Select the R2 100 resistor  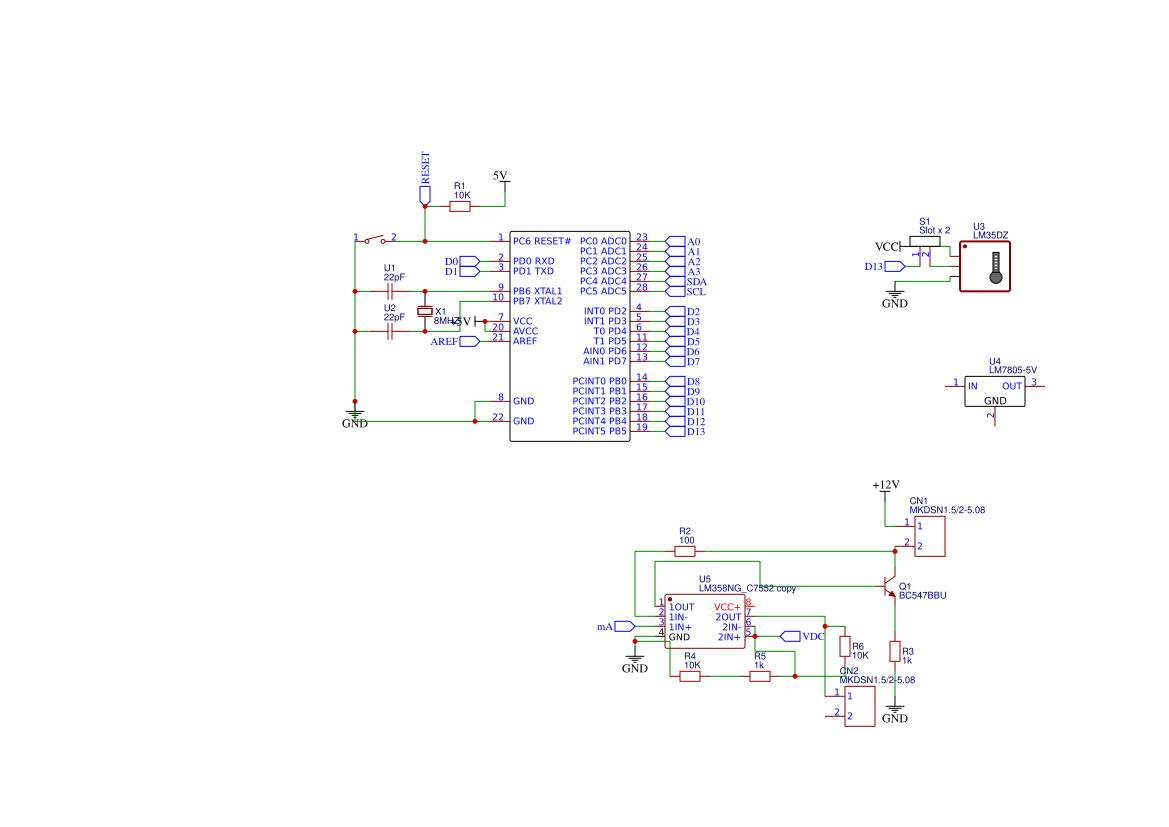[x=685, y=552]
